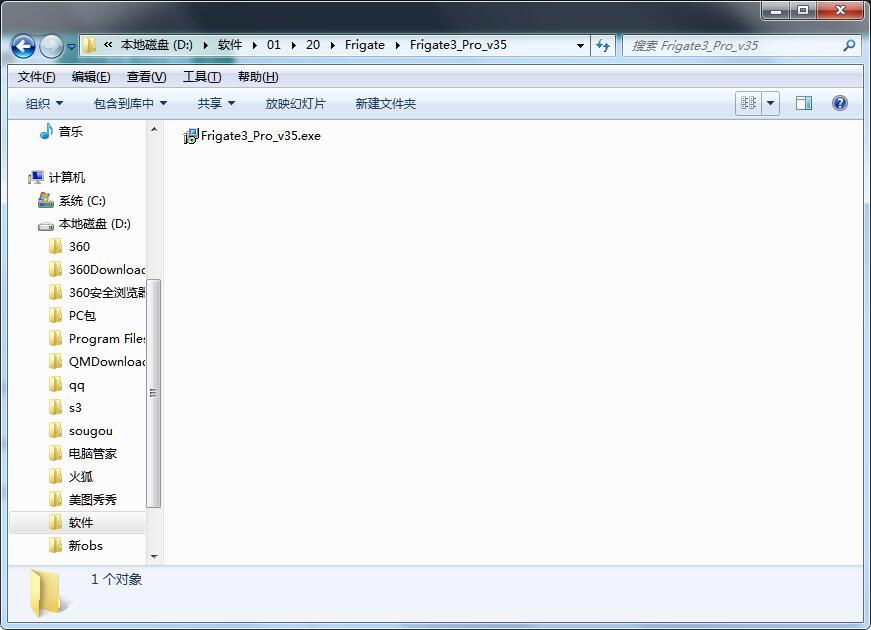Open the 文件(F) menu

[37, 77]
